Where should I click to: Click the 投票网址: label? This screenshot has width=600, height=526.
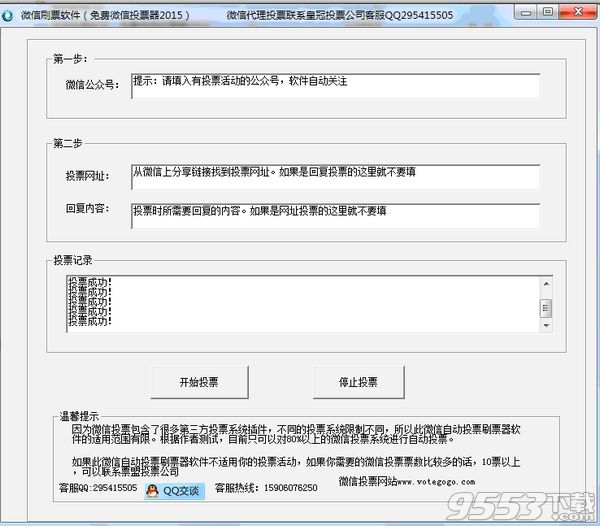tap(88, 176)
